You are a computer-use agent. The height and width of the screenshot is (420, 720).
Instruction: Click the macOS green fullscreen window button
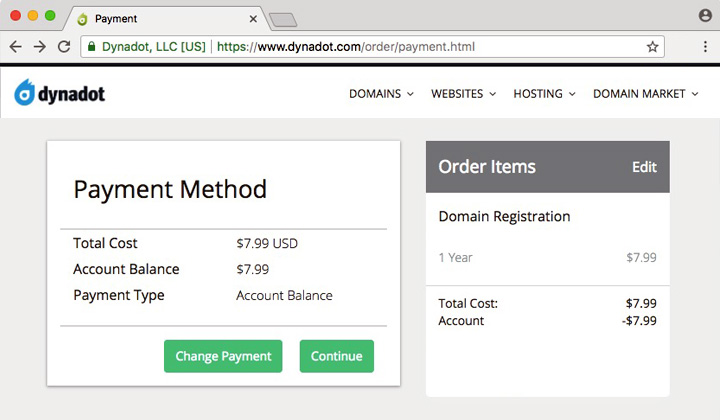(51, 16)
